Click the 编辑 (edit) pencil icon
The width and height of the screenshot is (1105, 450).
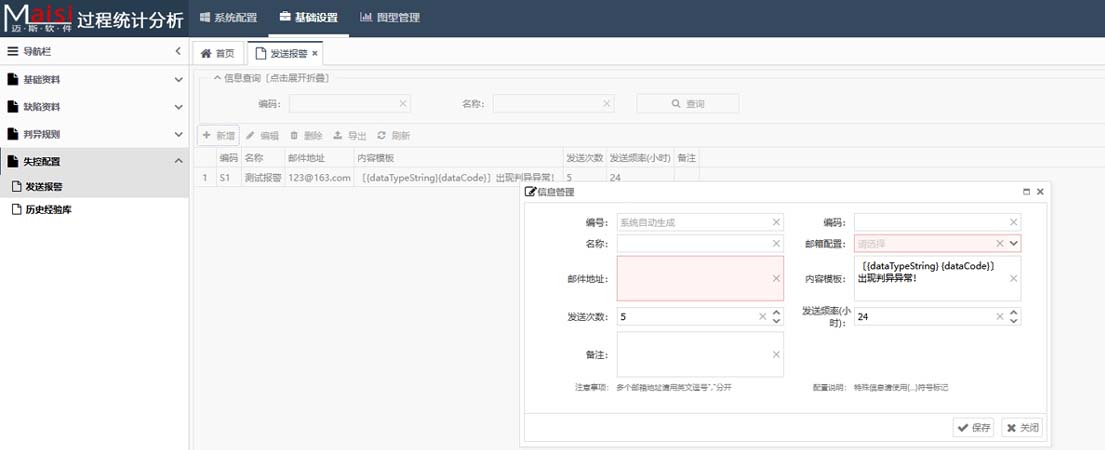[251, 135]
